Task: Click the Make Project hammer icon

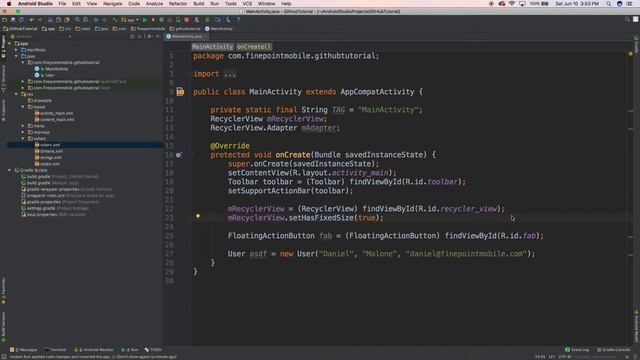Action: pyautogui.click(x=115, y=20)
